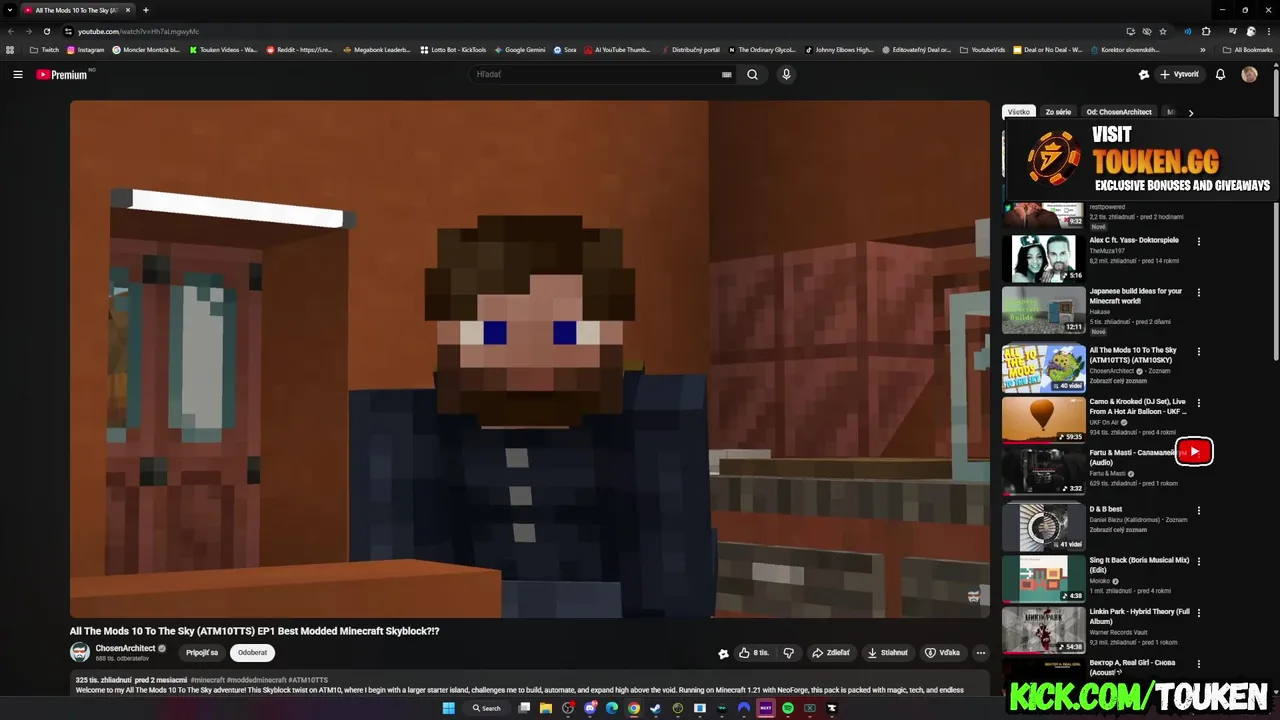
Task: Open options for Alex C ft. Yass video
Action: 1199,241
